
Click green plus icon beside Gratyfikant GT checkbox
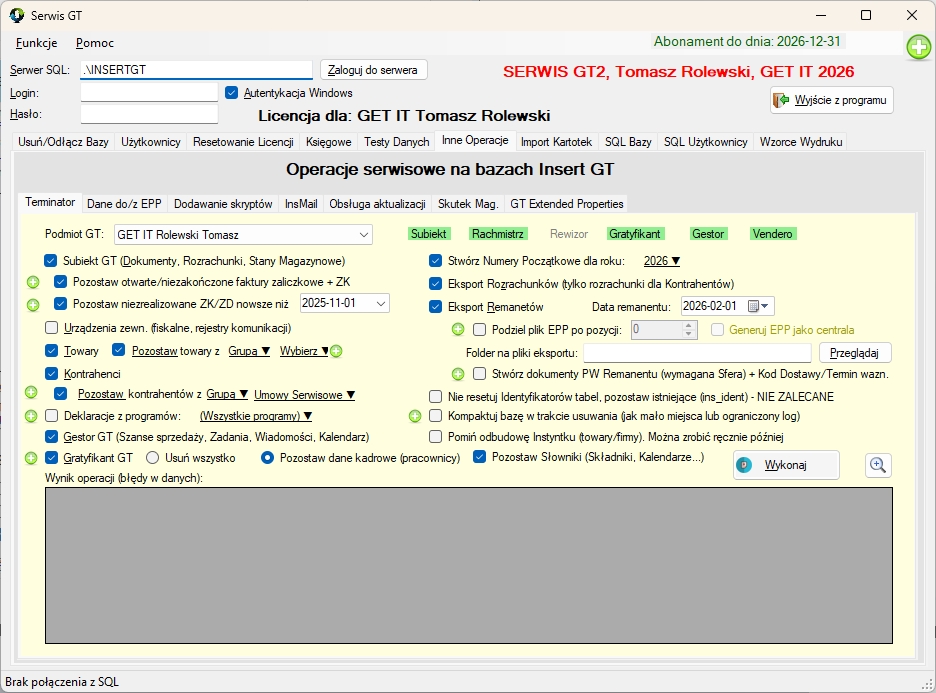[32, 458]
